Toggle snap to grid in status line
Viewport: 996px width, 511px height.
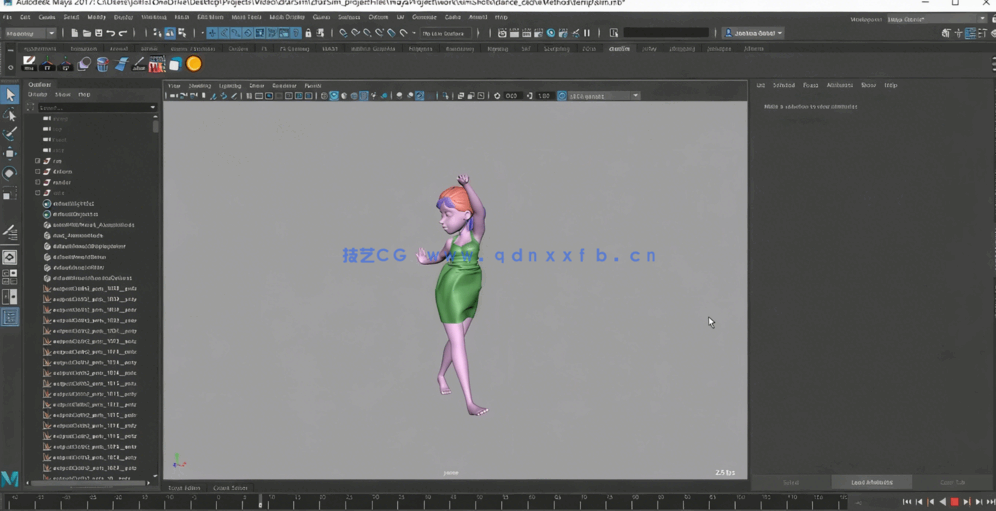pyautogui.click(x=343, y=33)
